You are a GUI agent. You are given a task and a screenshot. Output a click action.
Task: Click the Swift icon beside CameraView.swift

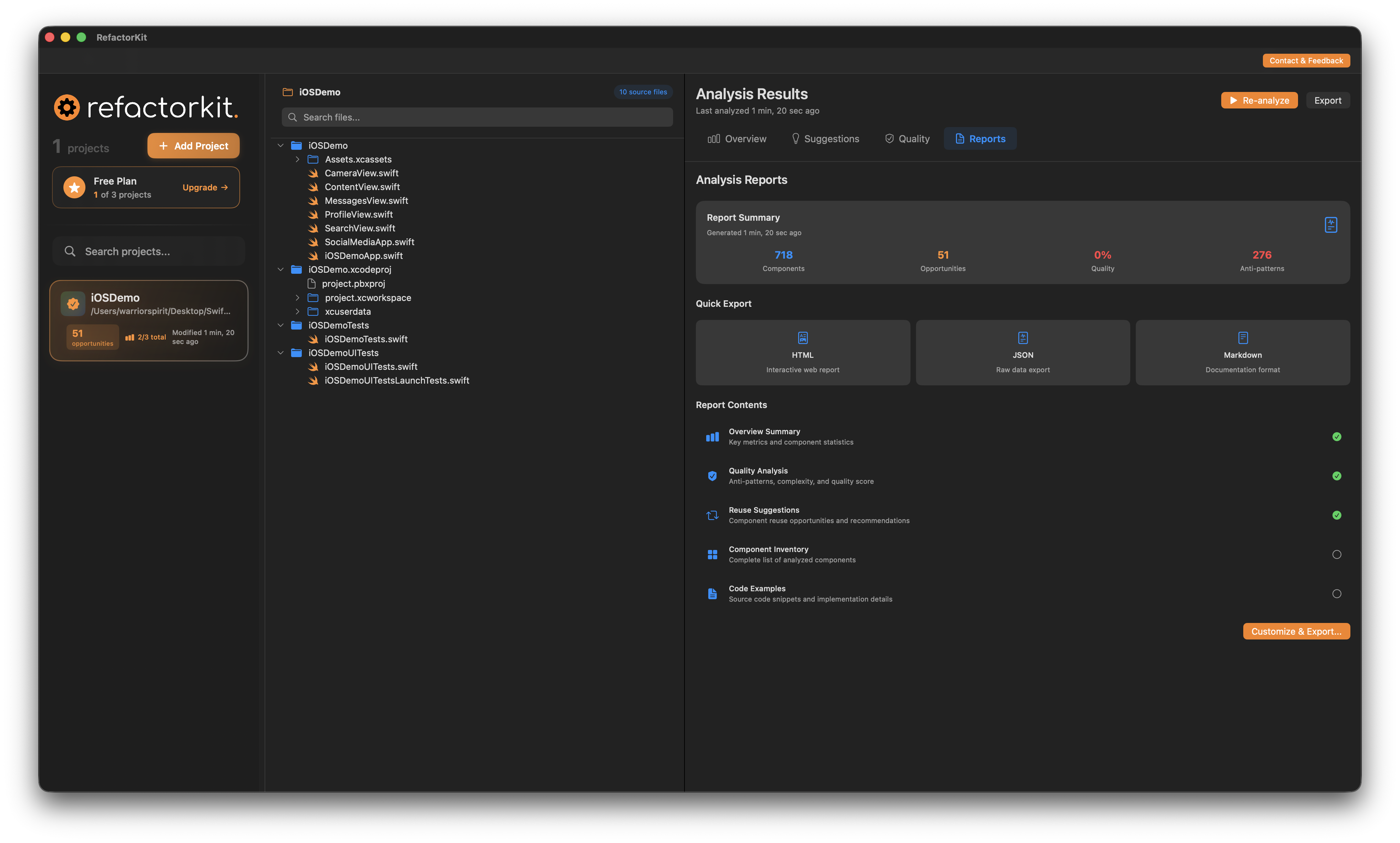313,173
